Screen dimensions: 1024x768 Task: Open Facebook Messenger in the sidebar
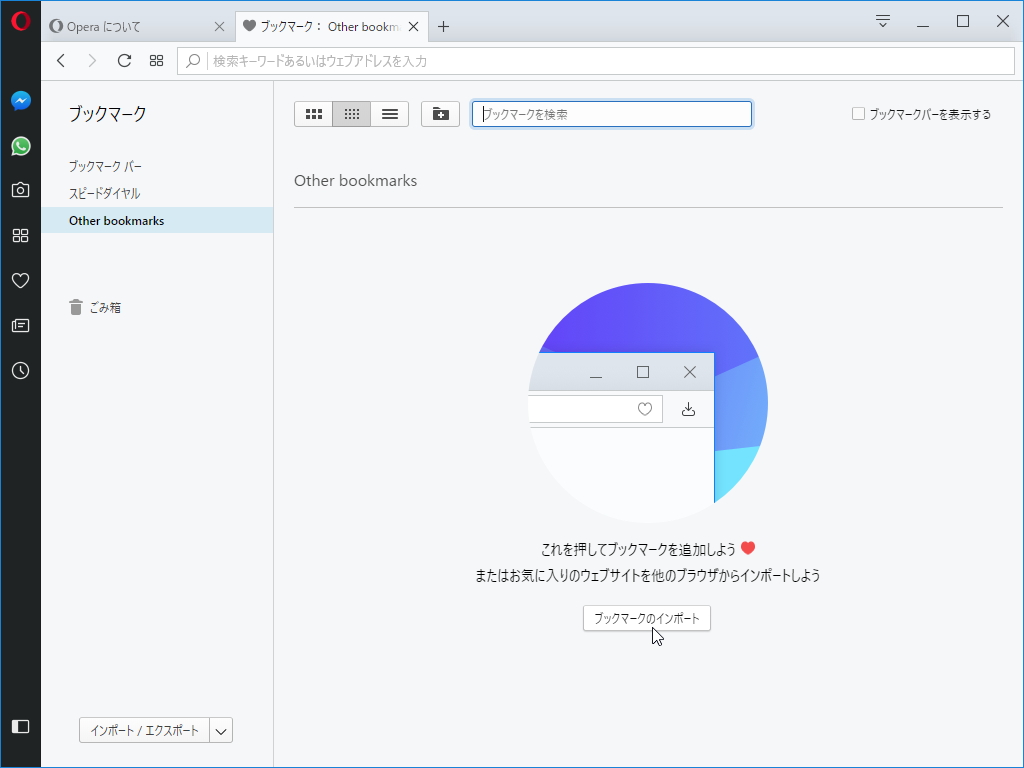[20, 100]
